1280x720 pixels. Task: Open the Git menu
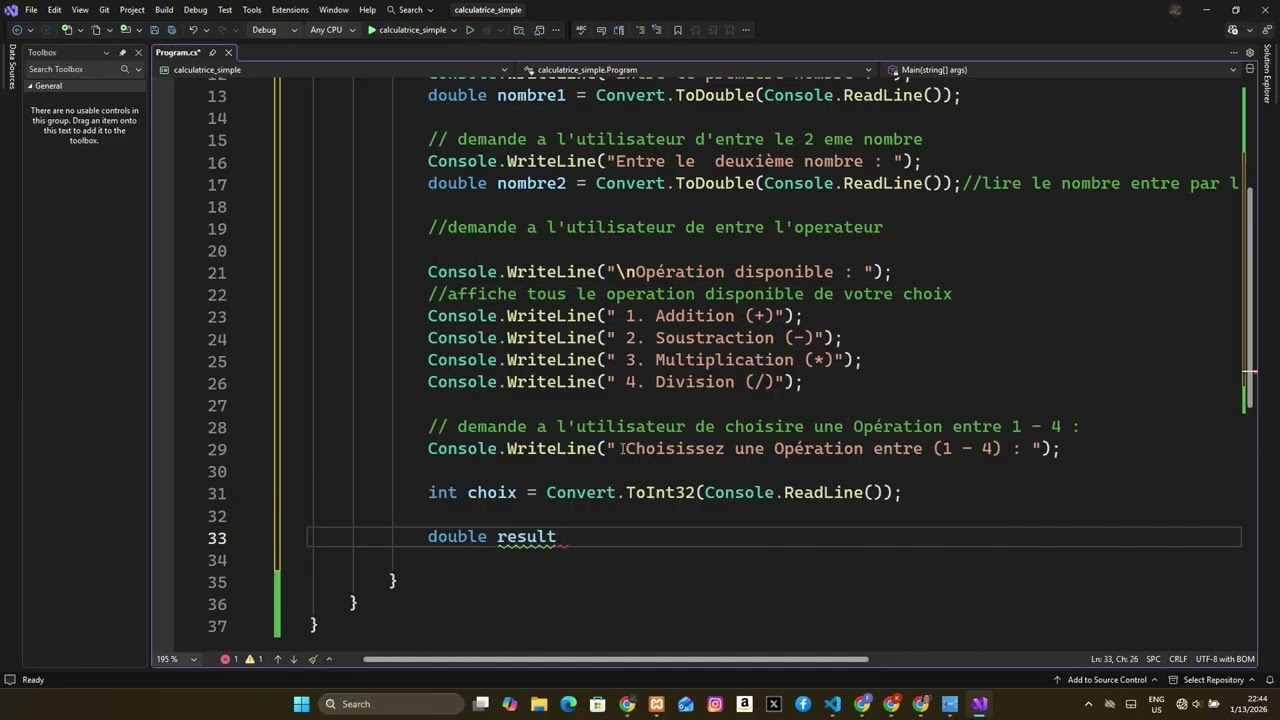[104, 10]
